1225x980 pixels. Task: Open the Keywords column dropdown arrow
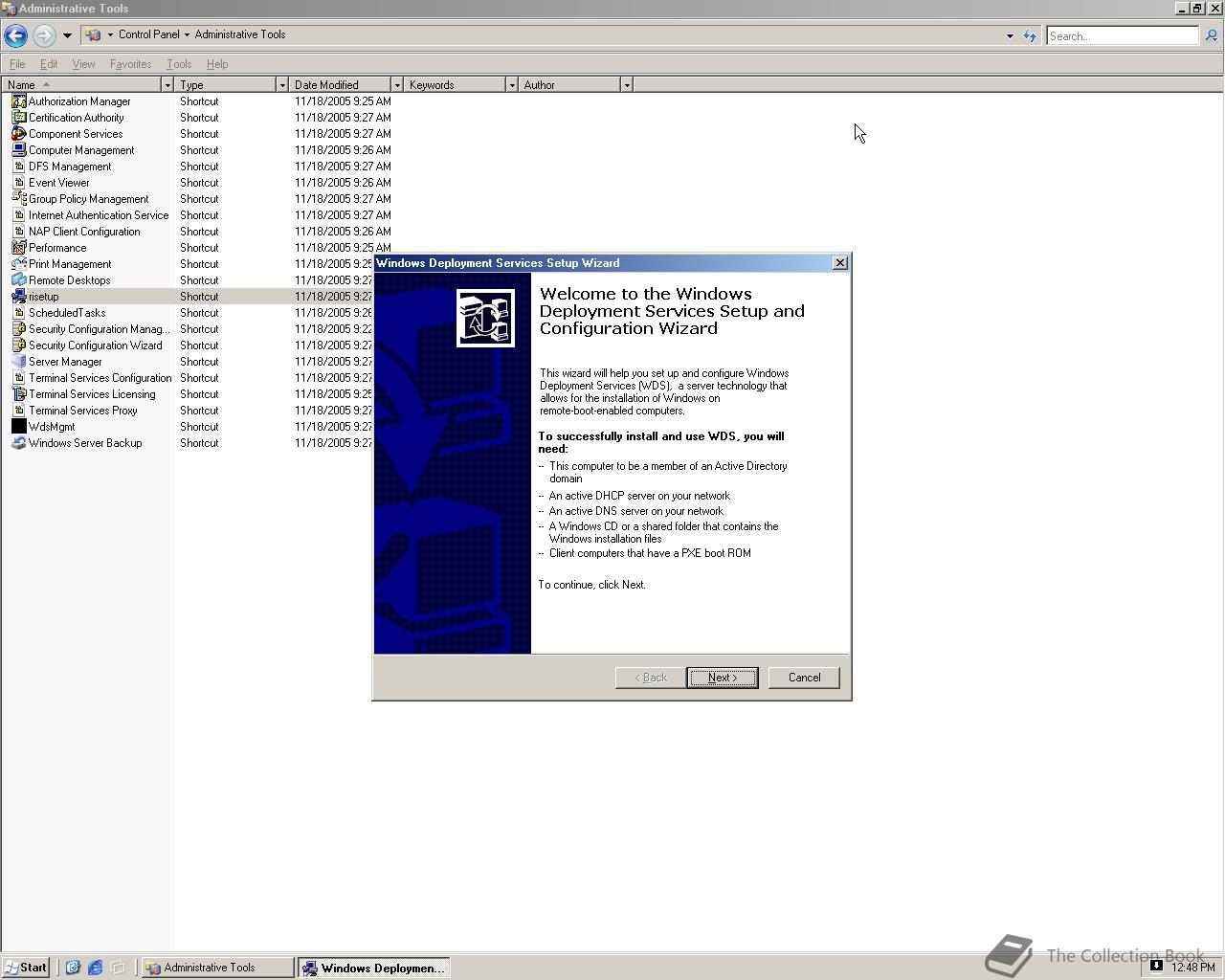click(512, 85)
